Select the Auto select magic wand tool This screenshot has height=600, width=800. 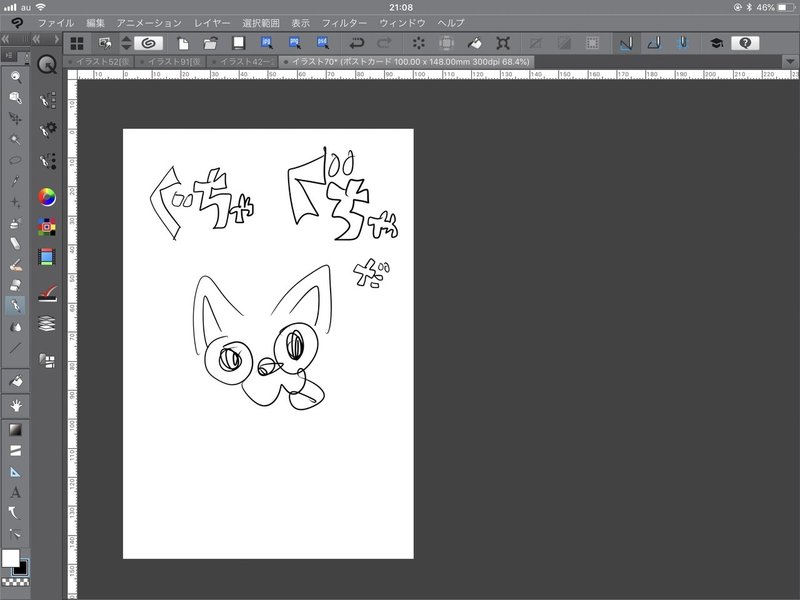[x=16, y=139]
